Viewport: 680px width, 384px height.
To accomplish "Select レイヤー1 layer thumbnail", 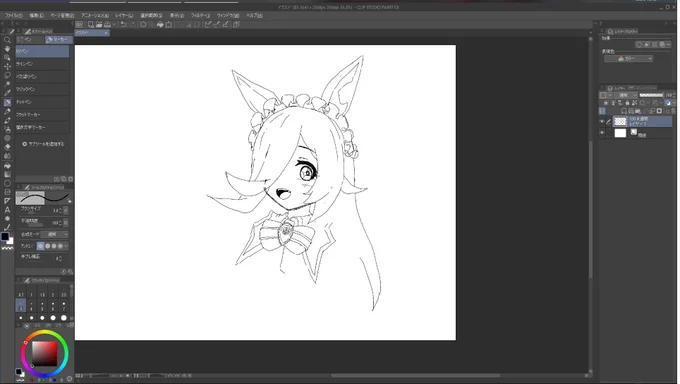I will tap(620, 121).
